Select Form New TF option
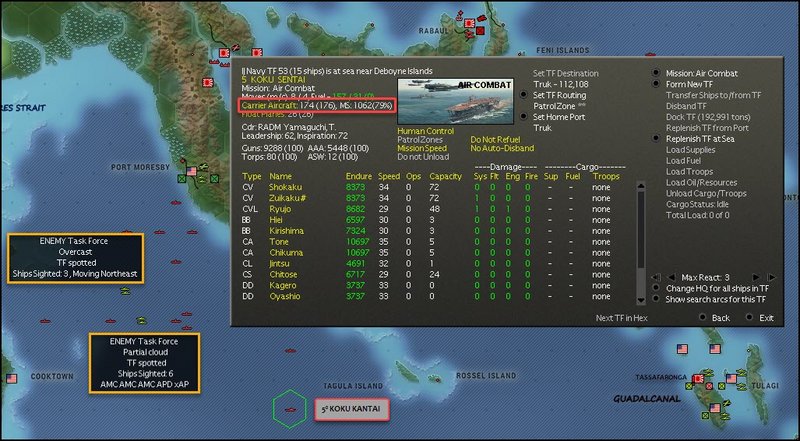 tap(656, 84)
